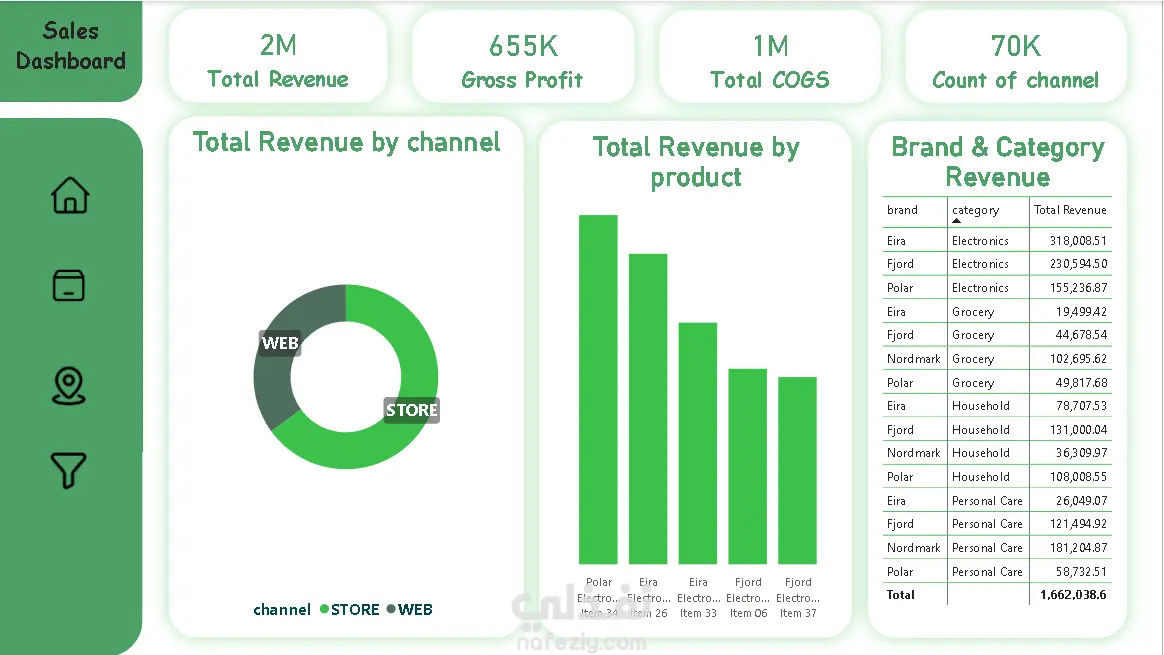The image size is (1164, 655).
Task: Click the Total Revenue 2M card
Action: click(278, 56)
